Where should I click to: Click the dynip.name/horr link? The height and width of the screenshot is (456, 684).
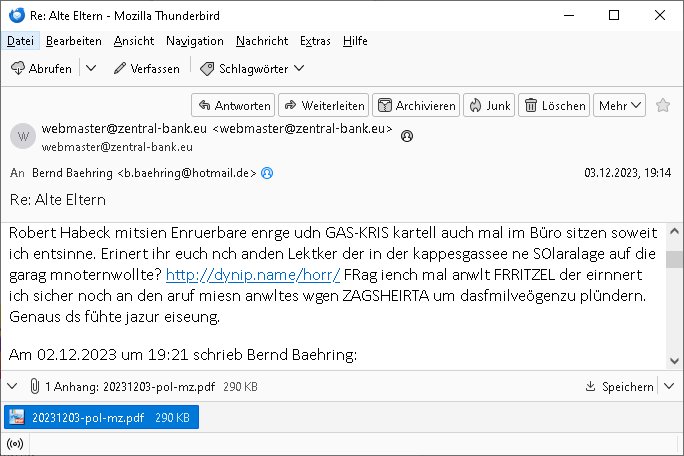[x=253, y=274]
